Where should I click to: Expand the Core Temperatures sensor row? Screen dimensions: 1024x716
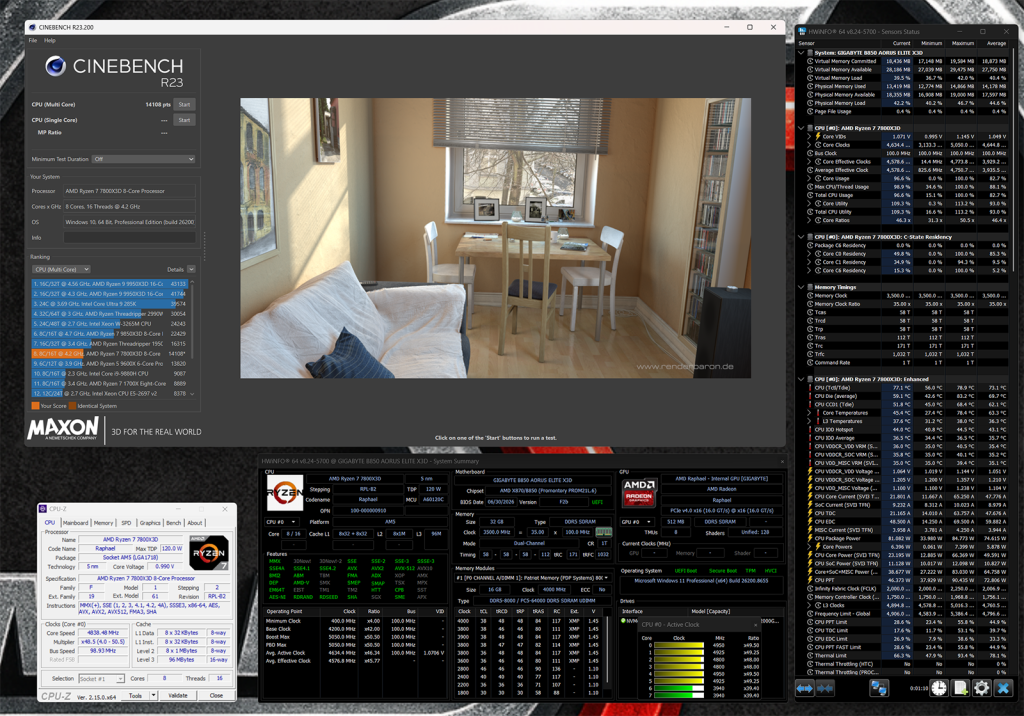(x=810, y=413)
